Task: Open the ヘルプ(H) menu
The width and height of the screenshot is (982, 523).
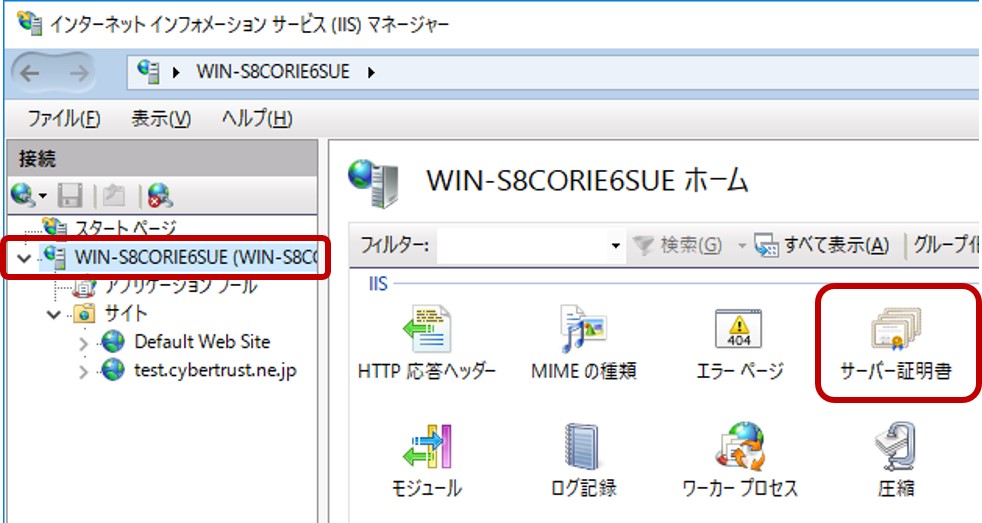Action: tap(256, 118)
